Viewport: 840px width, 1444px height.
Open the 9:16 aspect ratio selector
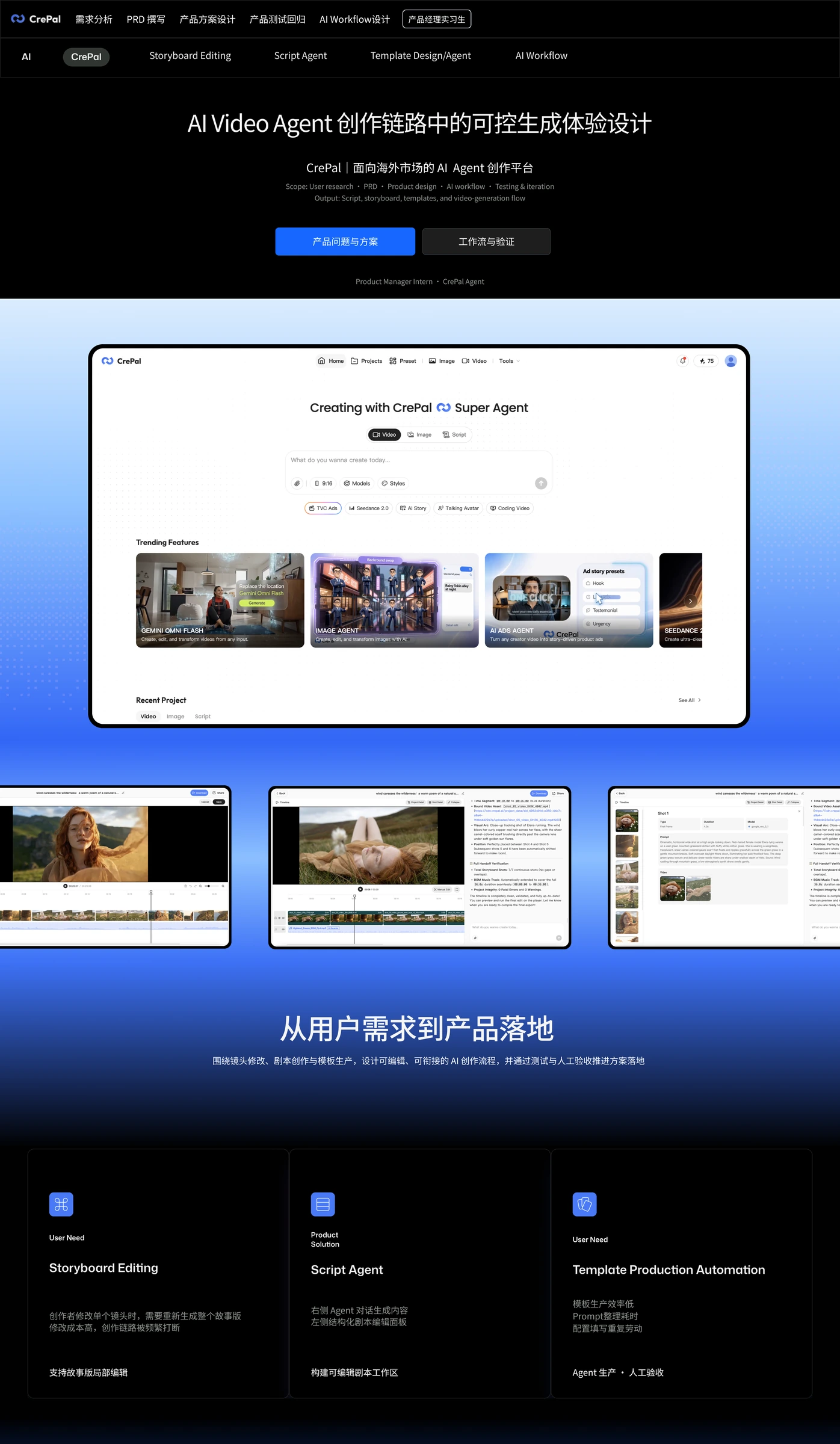click(324, 483)
